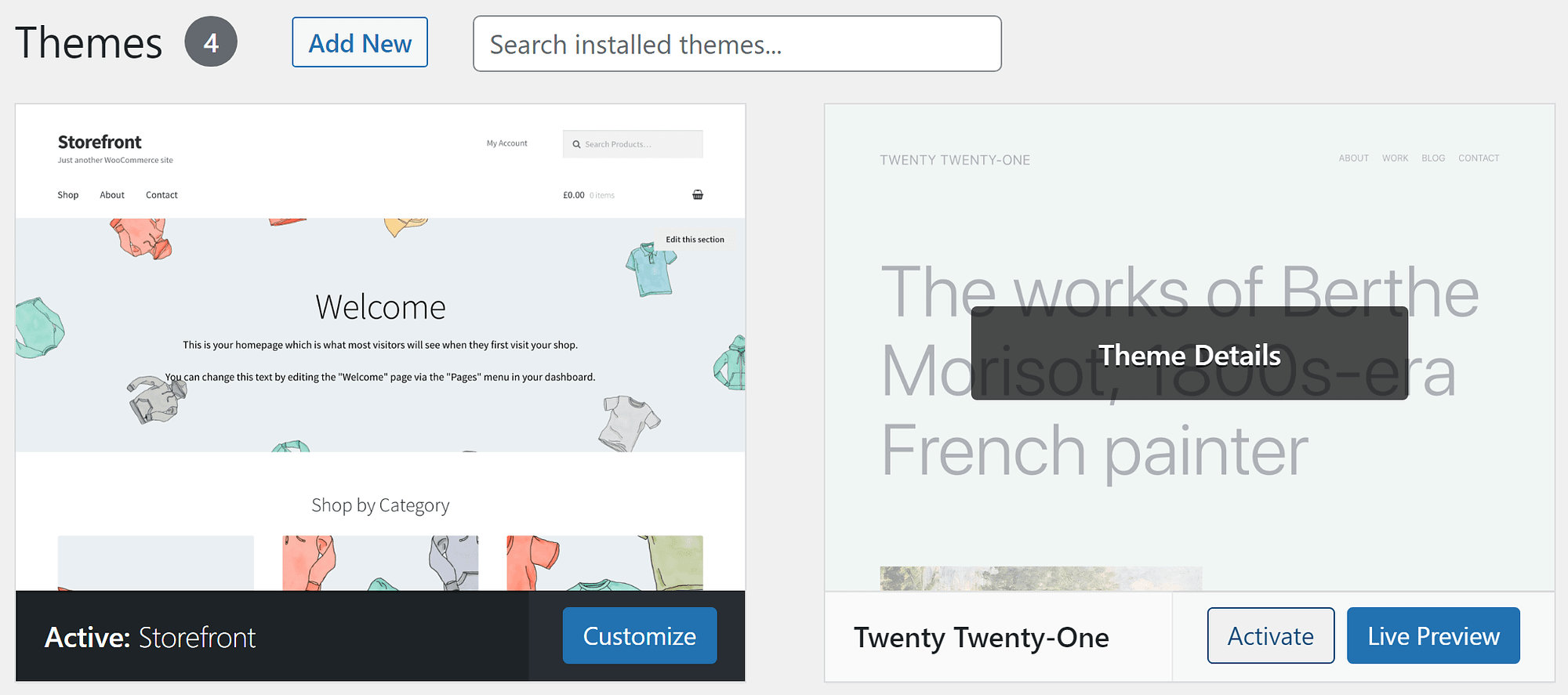Click the Add New theme button

[x=360, y=42]
